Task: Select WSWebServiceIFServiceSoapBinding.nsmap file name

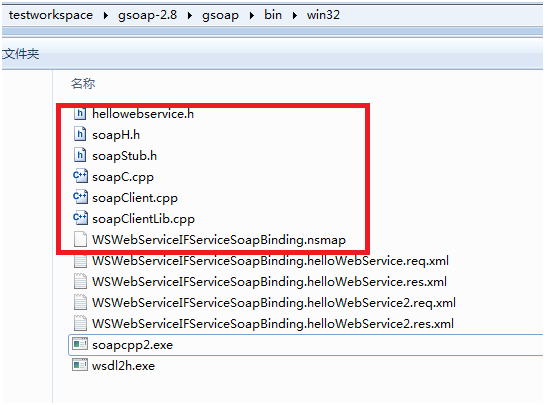Action: (219, 240)
